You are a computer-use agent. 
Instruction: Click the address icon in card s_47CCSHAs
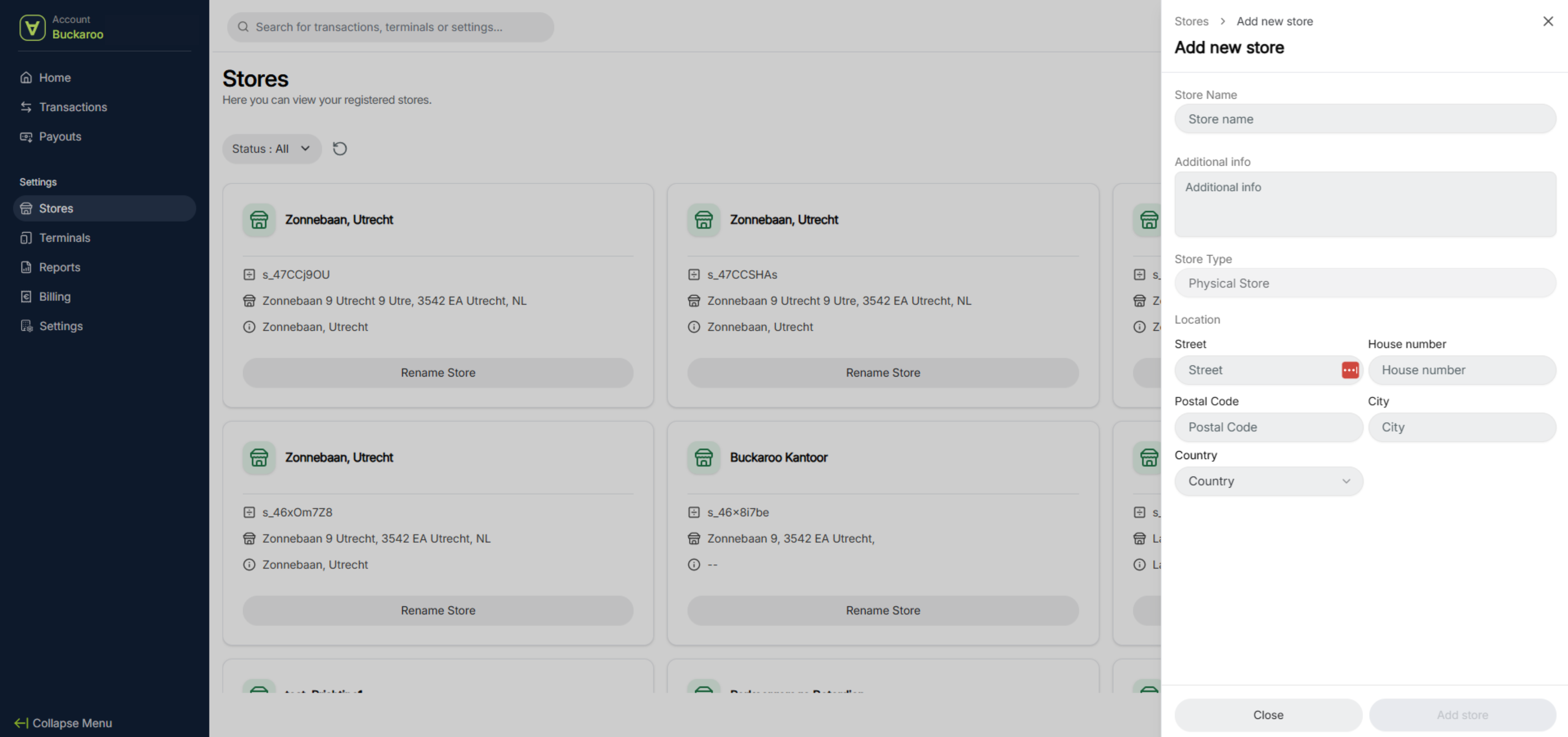click(x=694, y=301)
